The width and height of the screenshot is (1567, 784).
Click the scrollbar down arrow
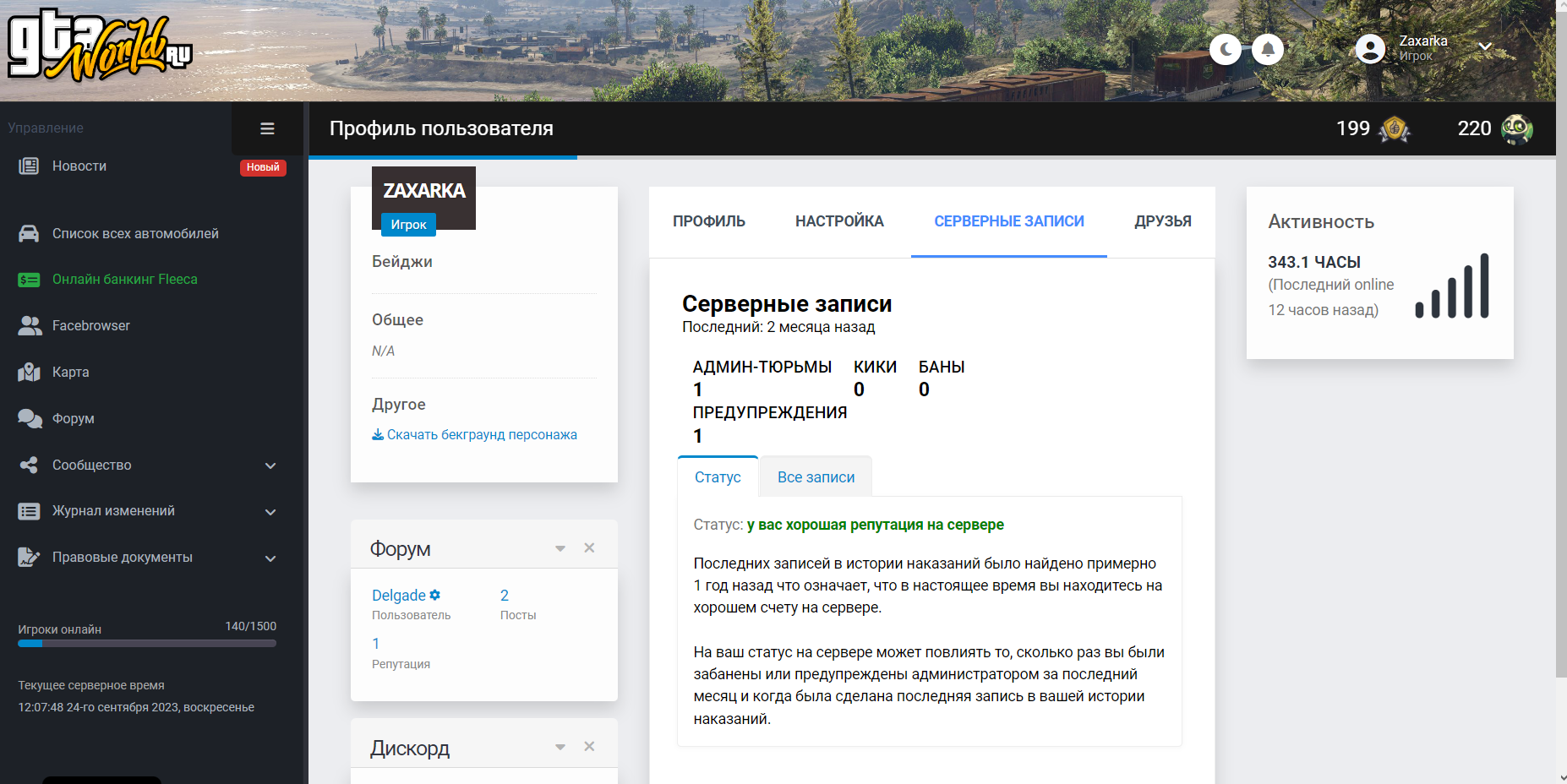tap(1561, 777)
